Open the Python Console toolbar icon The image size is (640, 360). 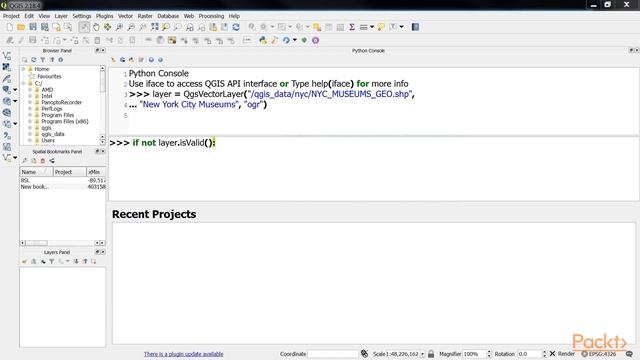263,40
